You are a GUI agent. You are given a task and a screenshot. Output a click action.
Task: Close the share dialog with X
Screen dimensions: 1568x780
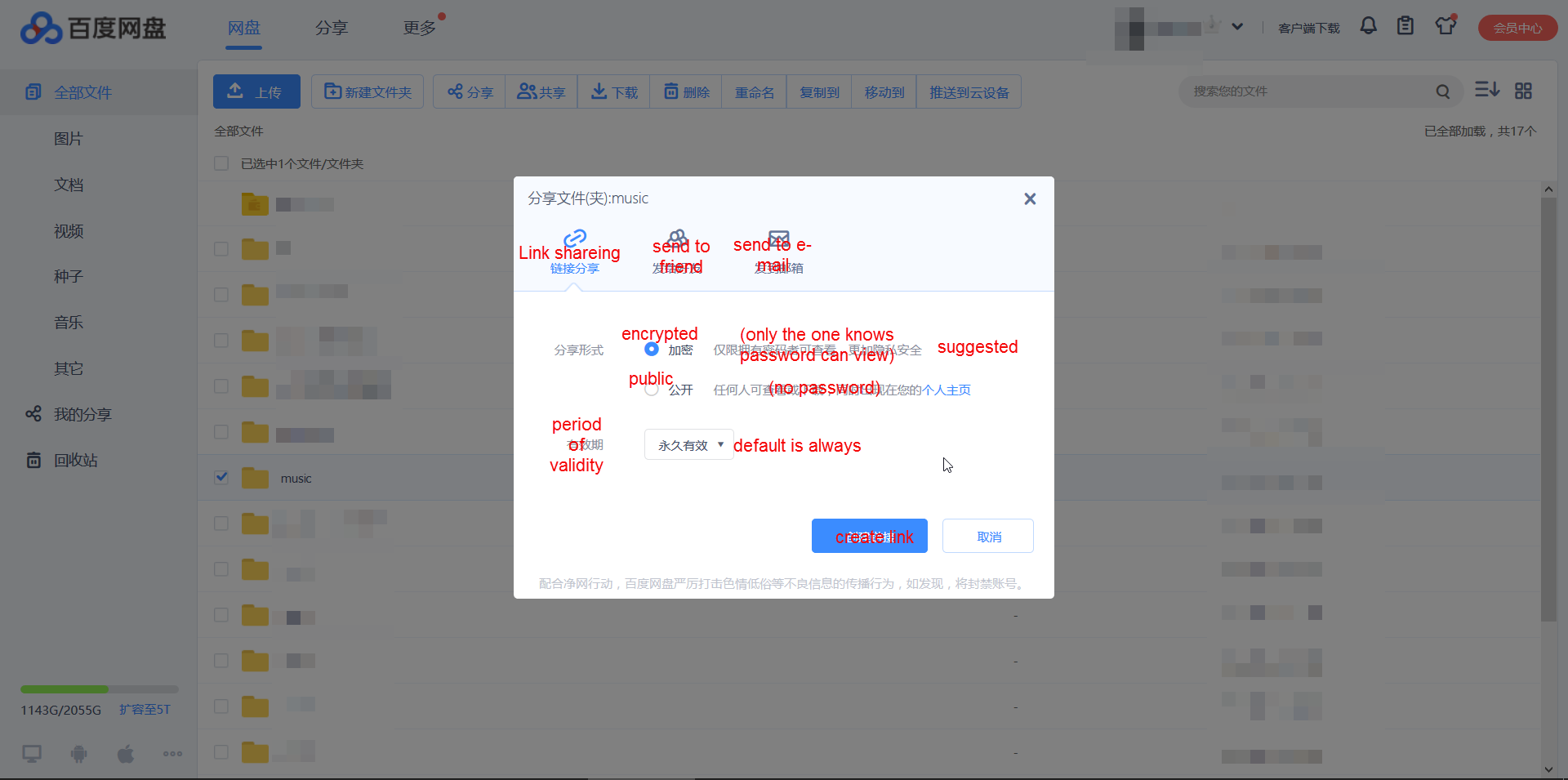pyautogui.click(x=1030, y=198)
